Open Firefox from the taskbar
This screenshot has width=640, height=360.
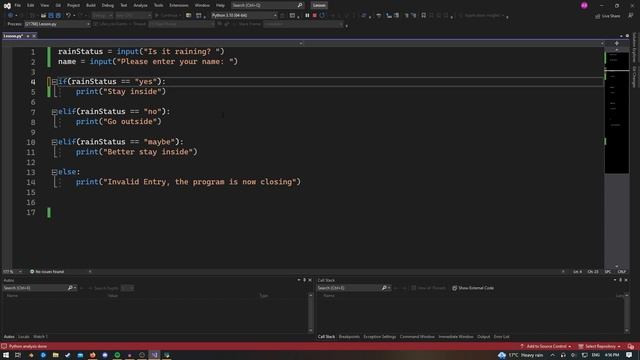point(93,355)
